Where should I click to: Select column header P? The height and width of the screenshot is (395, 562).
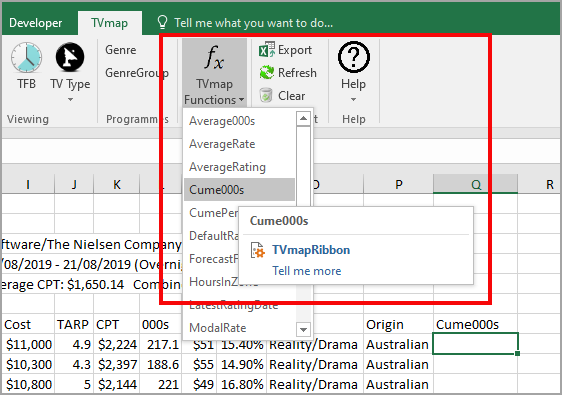click(x=399, y=184)
